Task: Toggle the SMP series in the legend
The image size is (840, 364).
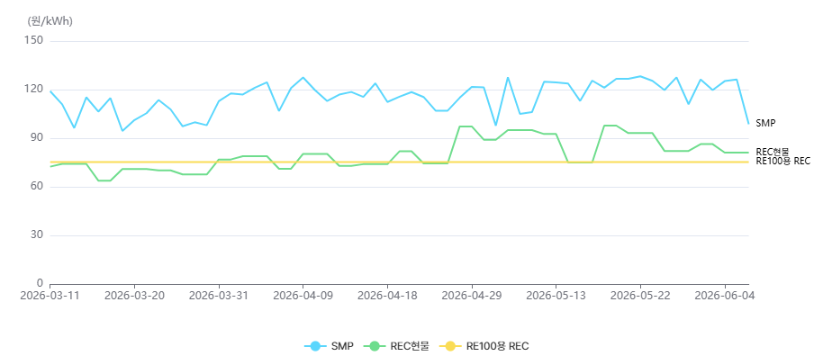Action: pyautogui.click(x=329, y=346)
